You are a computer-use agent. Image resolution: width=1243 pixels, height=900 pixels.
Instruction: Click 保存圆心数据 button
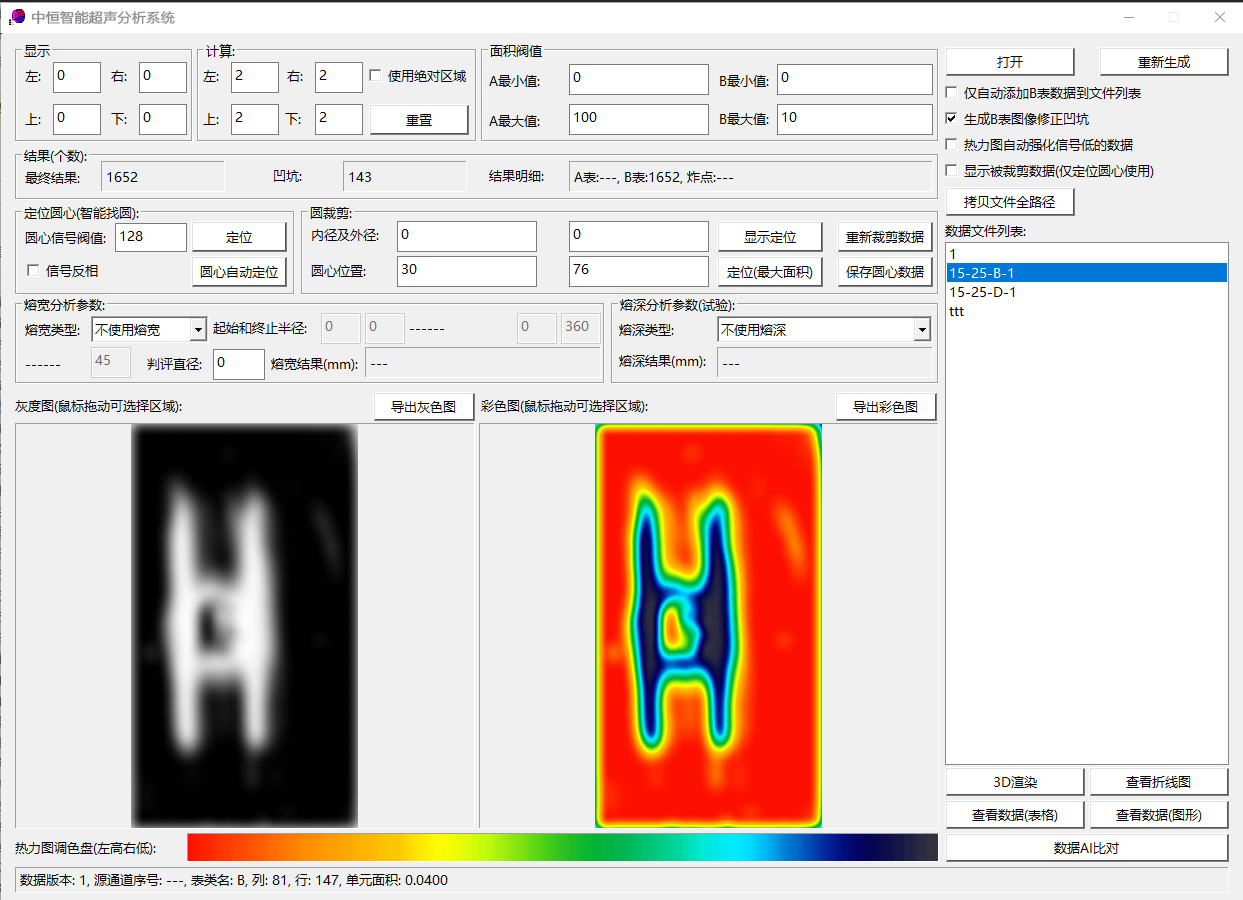(x=885, y=271)
